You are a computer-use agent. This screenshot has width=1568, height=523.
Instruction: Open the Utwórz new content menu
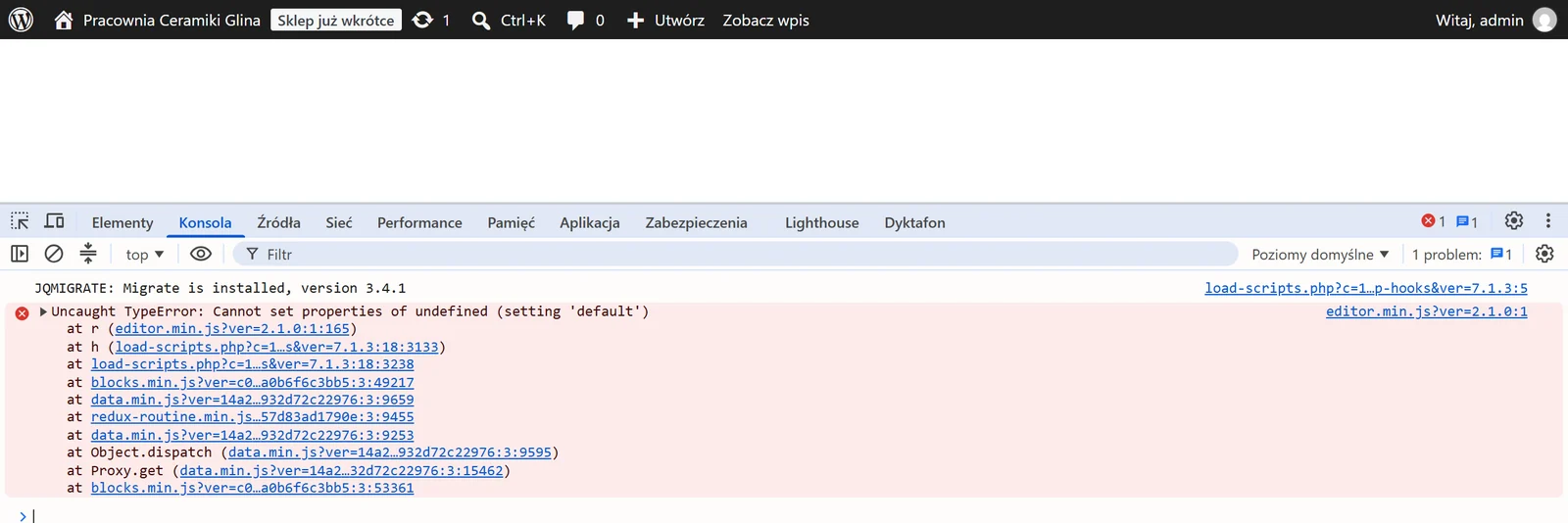coord(665,20)
